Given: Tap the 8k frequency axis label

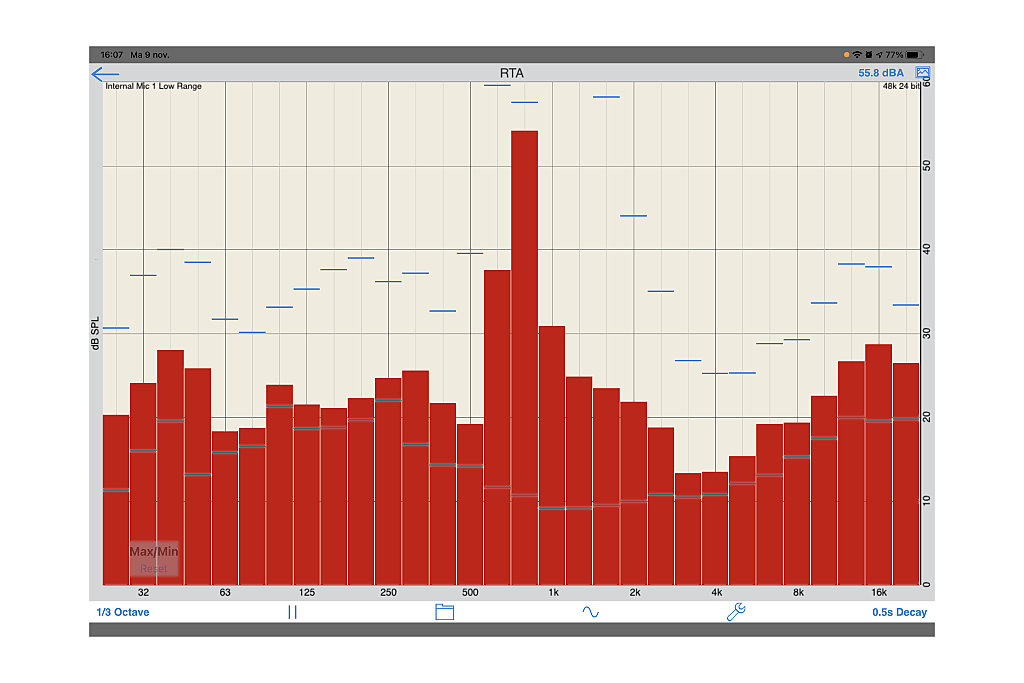Looking at the screenshot, I should [798, 592].
